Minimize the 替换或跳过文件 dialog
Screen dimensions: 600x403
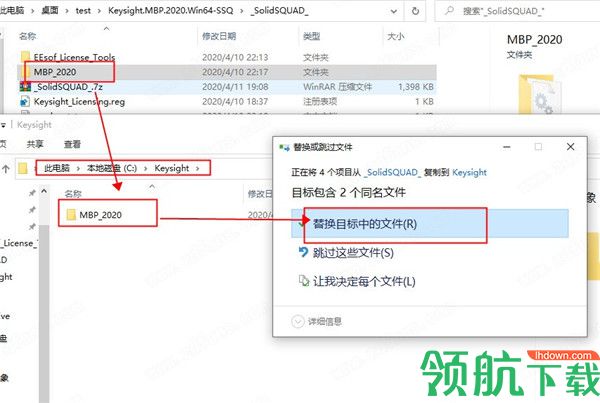click(507, 147)
